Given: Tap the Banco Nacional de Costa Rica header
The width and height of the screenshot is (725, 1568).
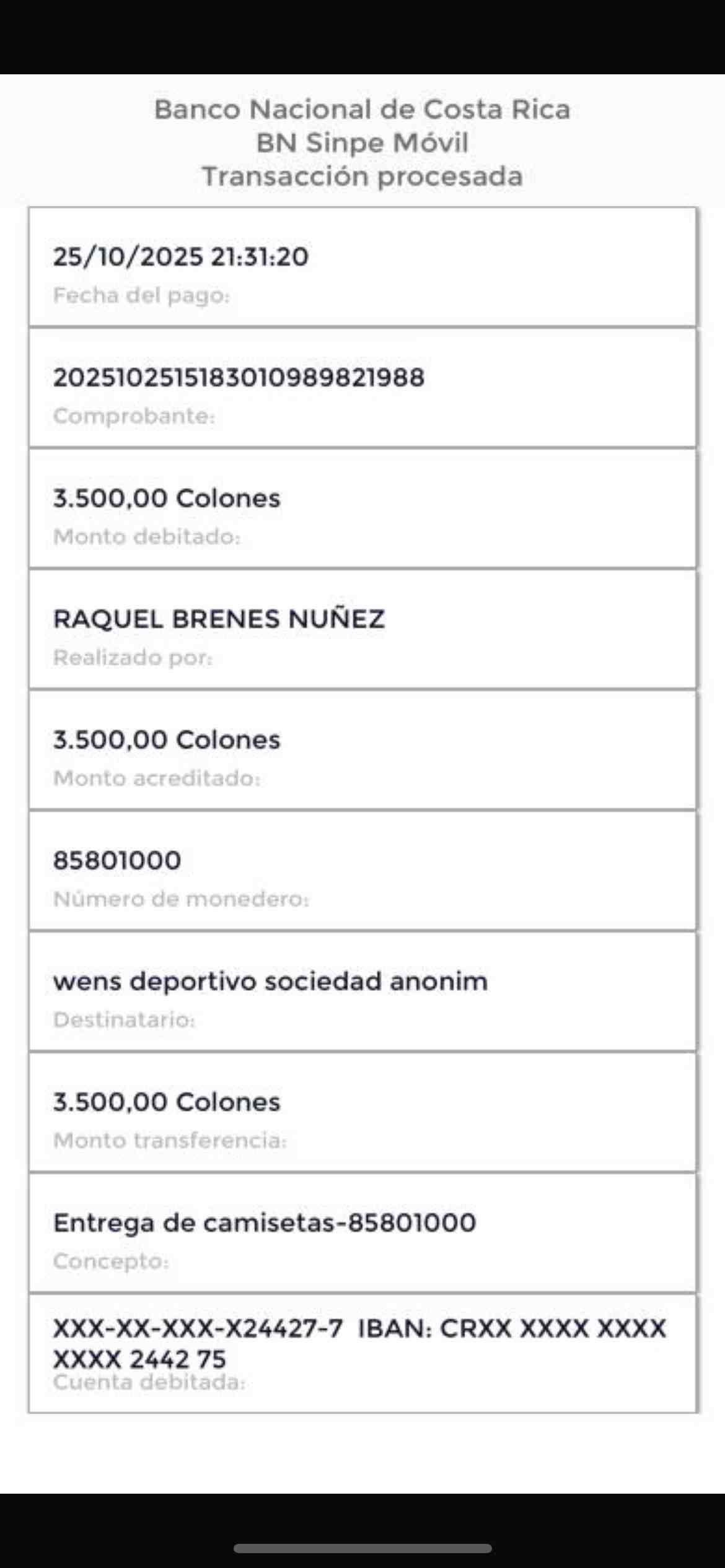Looking at the screenshot, I should [362, 110].
